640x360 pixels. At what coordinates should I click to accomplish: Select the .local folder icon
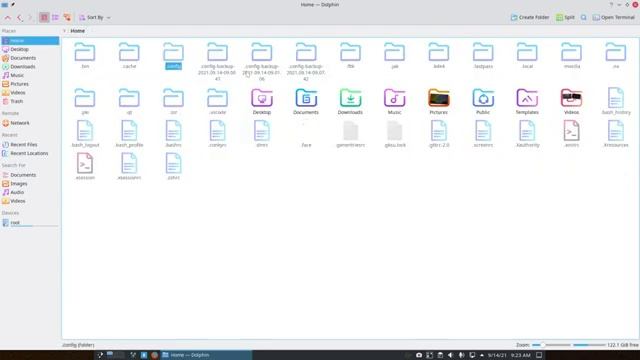(x=527, y=52)
